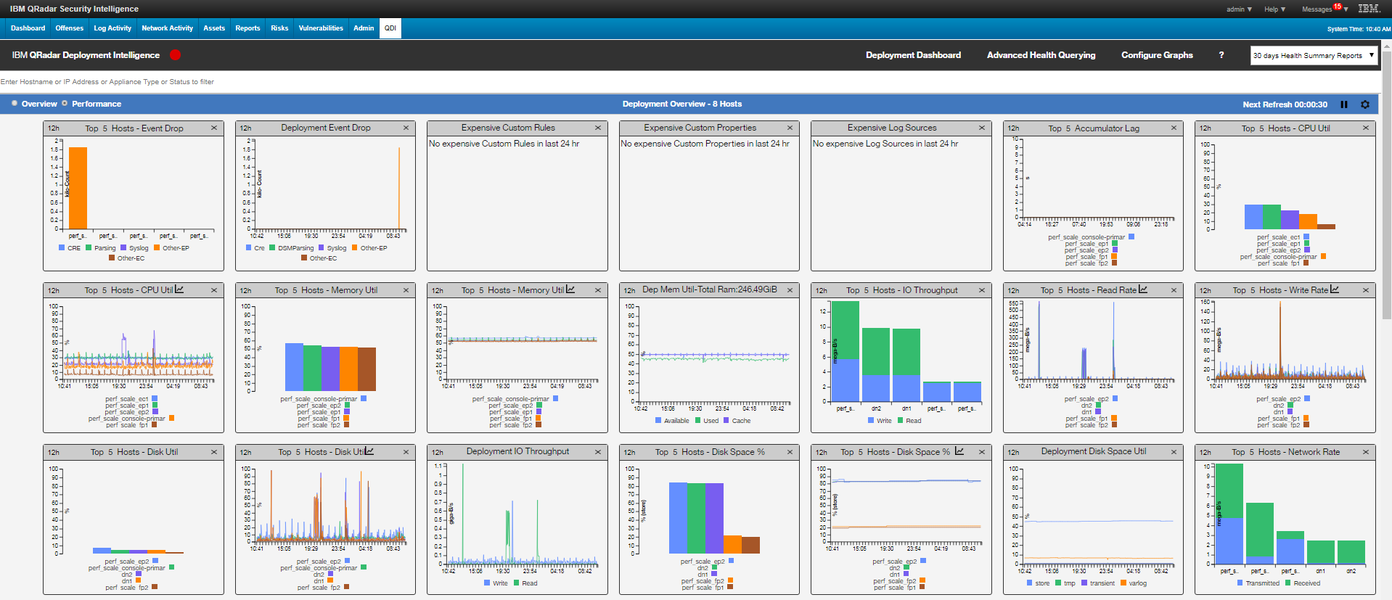1392x600 pixels.
Task: Open the 30 days Health Summary Reports dropdown
Action: click(x=1314, y=56)
